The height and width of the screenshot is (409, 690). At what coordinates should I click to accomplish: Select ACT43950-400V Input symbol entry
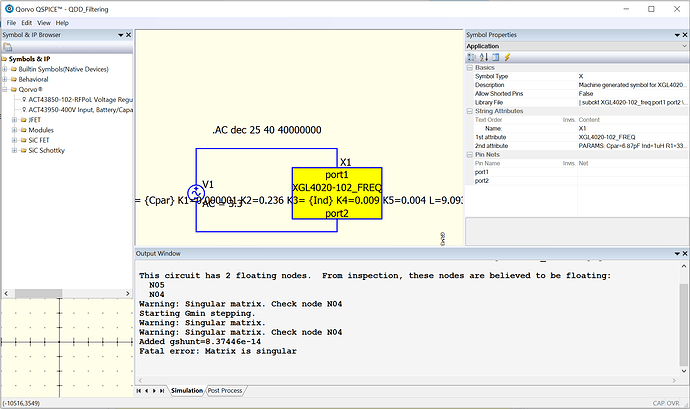(x=80, y=110)
